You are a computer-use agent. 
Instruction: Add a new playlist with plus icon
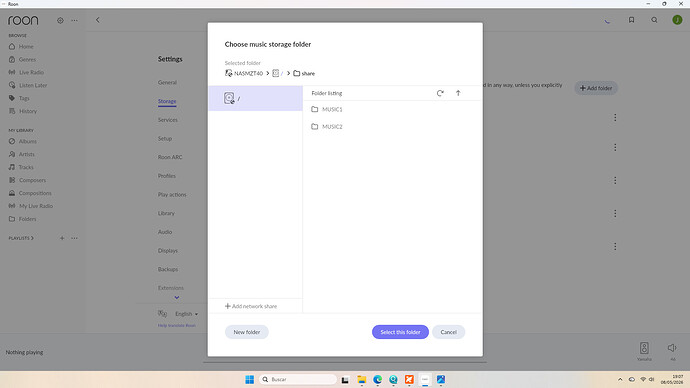[x=62, y=238]
